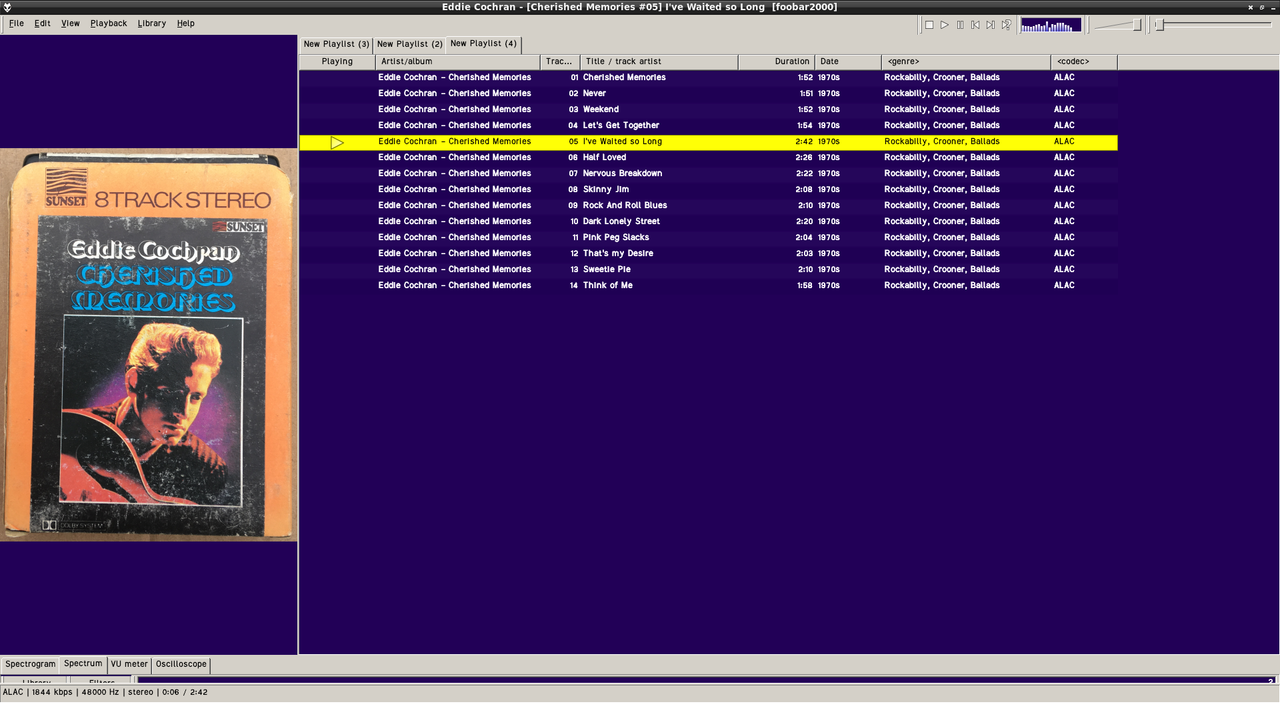Screen dimensions: 1280x703
Task: Open the Help menu
Action: click(186, 23)
